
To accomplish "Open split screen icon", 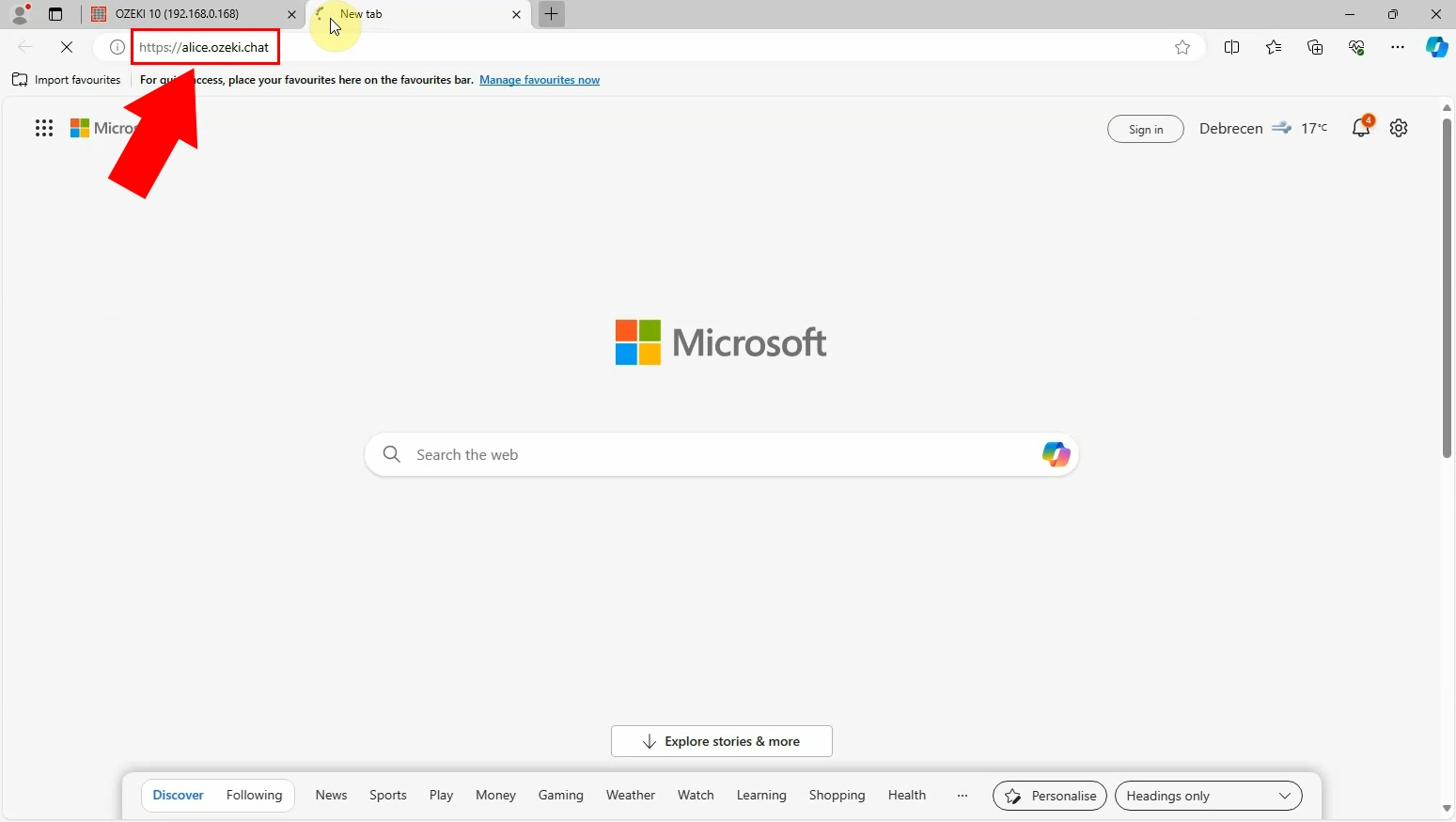I will [x=1231, y=47].
